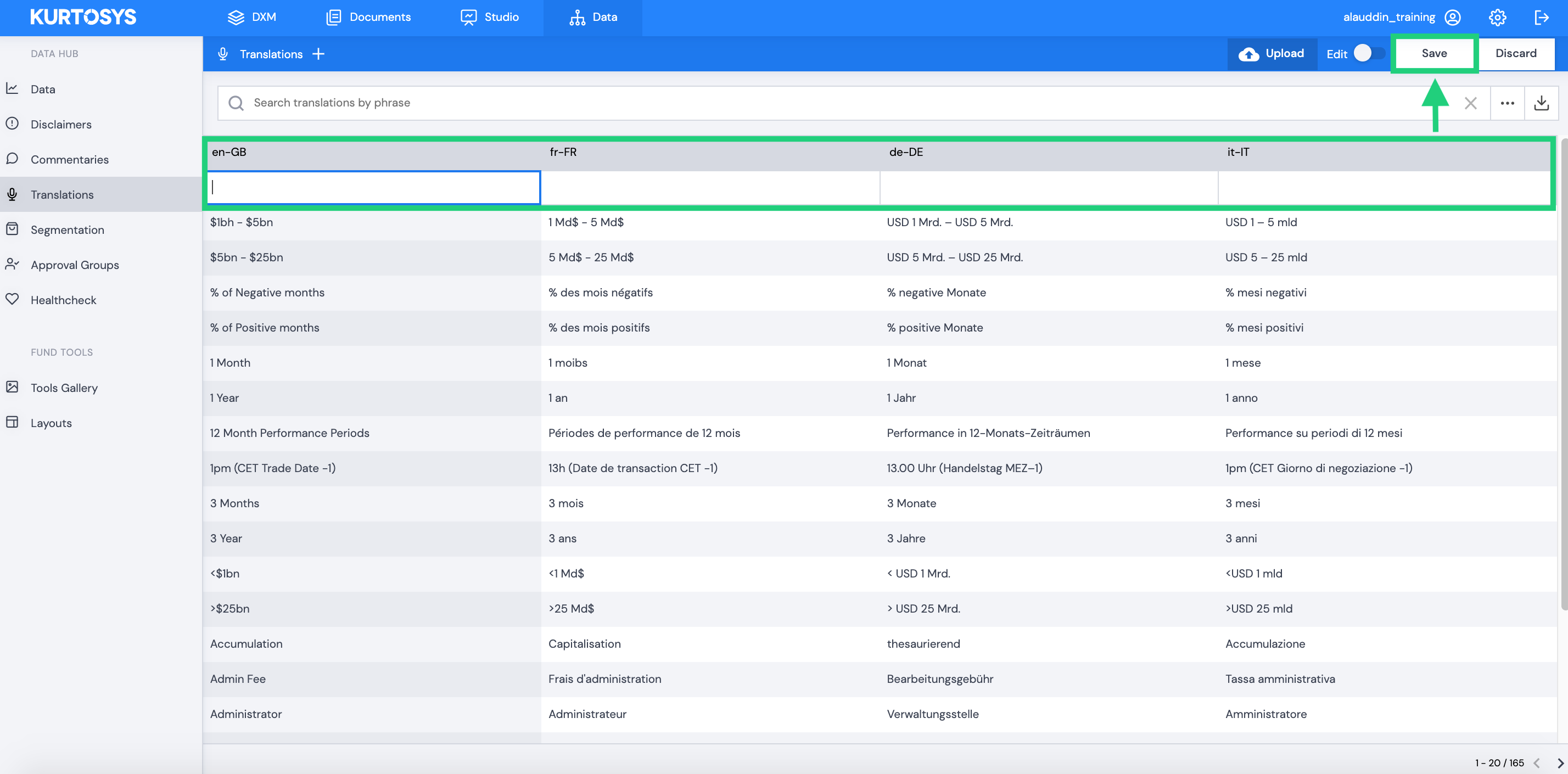Select Layouts in the sidebar
This screenshot has height=774, width=1568.
click(101, 423)
